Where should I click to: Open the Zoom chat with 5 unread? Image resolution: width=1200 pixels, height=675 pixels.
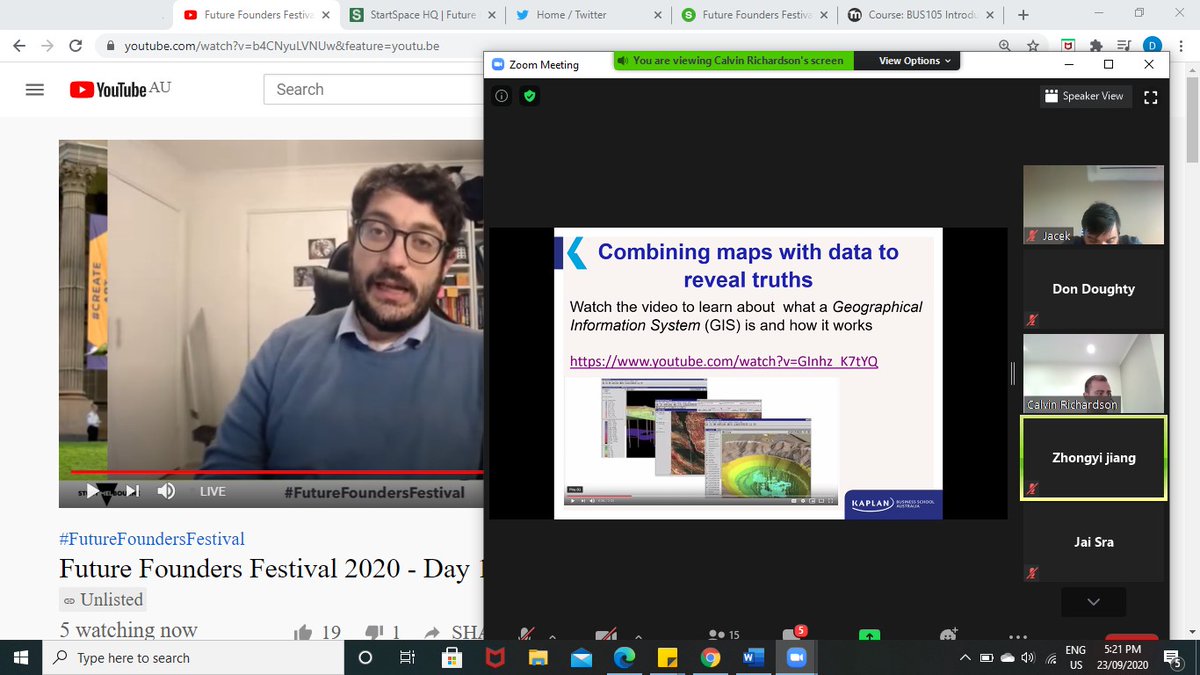(793, 633)
